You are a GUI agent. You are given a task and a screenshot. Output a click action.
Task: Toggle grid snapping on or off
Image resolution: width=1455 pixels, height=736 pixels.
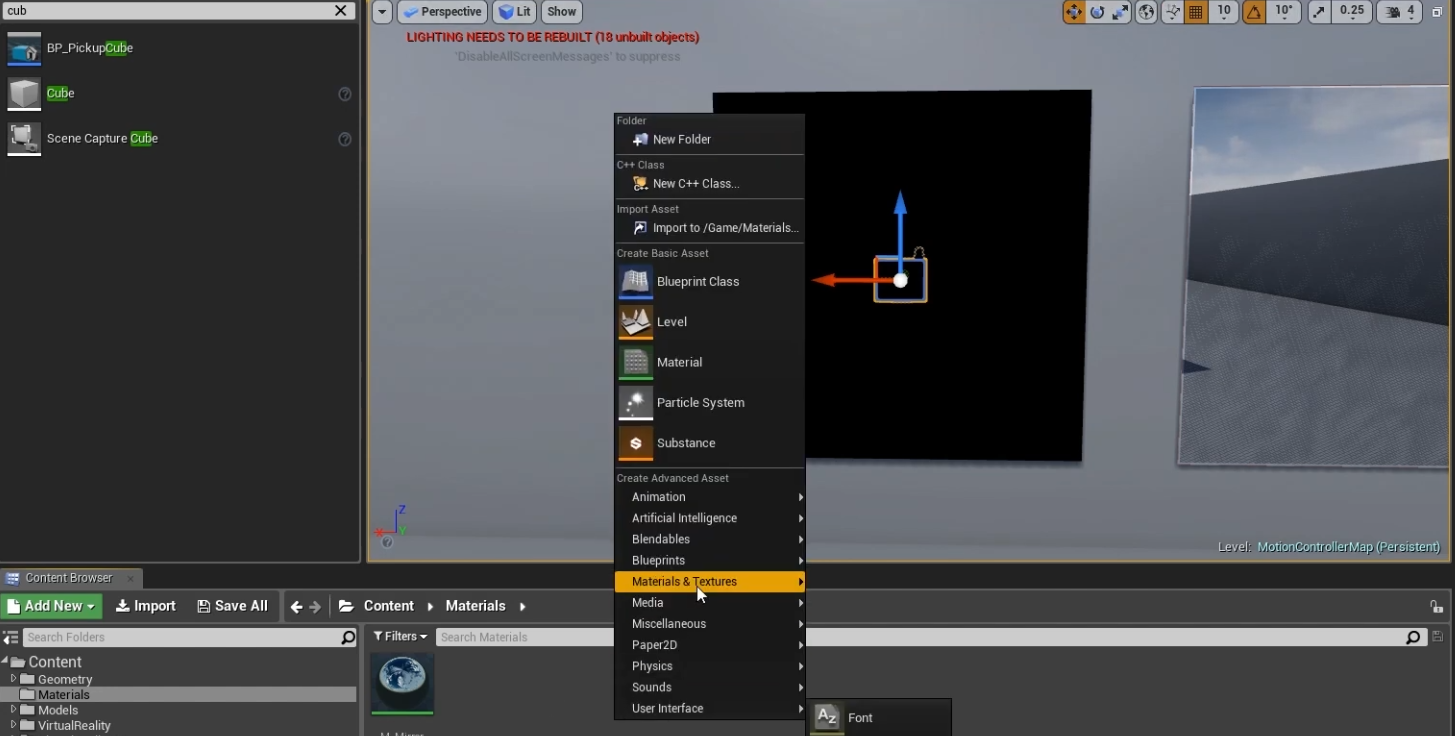tap(1196, 12)
